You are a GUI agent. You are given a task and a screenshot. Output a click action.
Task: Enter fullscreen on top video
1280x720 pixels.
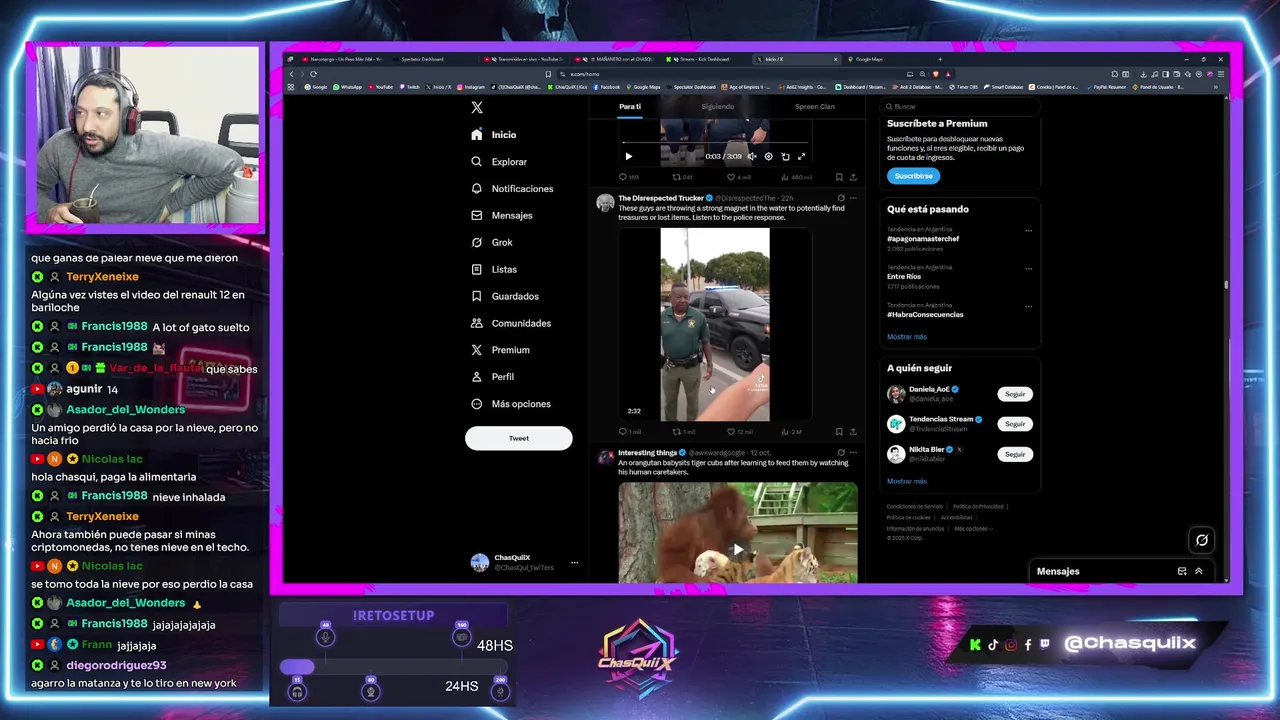pyautogui.click(x=801, y=156)
